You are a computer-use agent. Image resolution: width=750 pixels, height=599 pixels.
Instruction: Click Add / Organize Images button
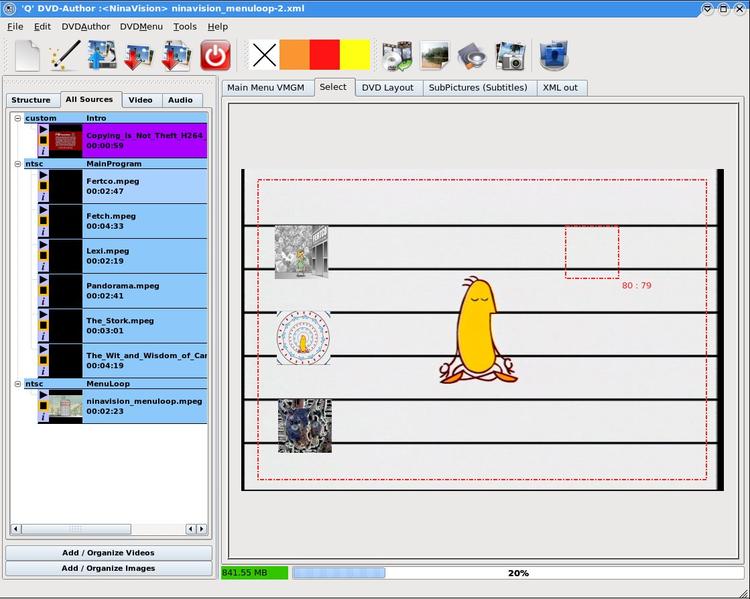tap(109, 568)
